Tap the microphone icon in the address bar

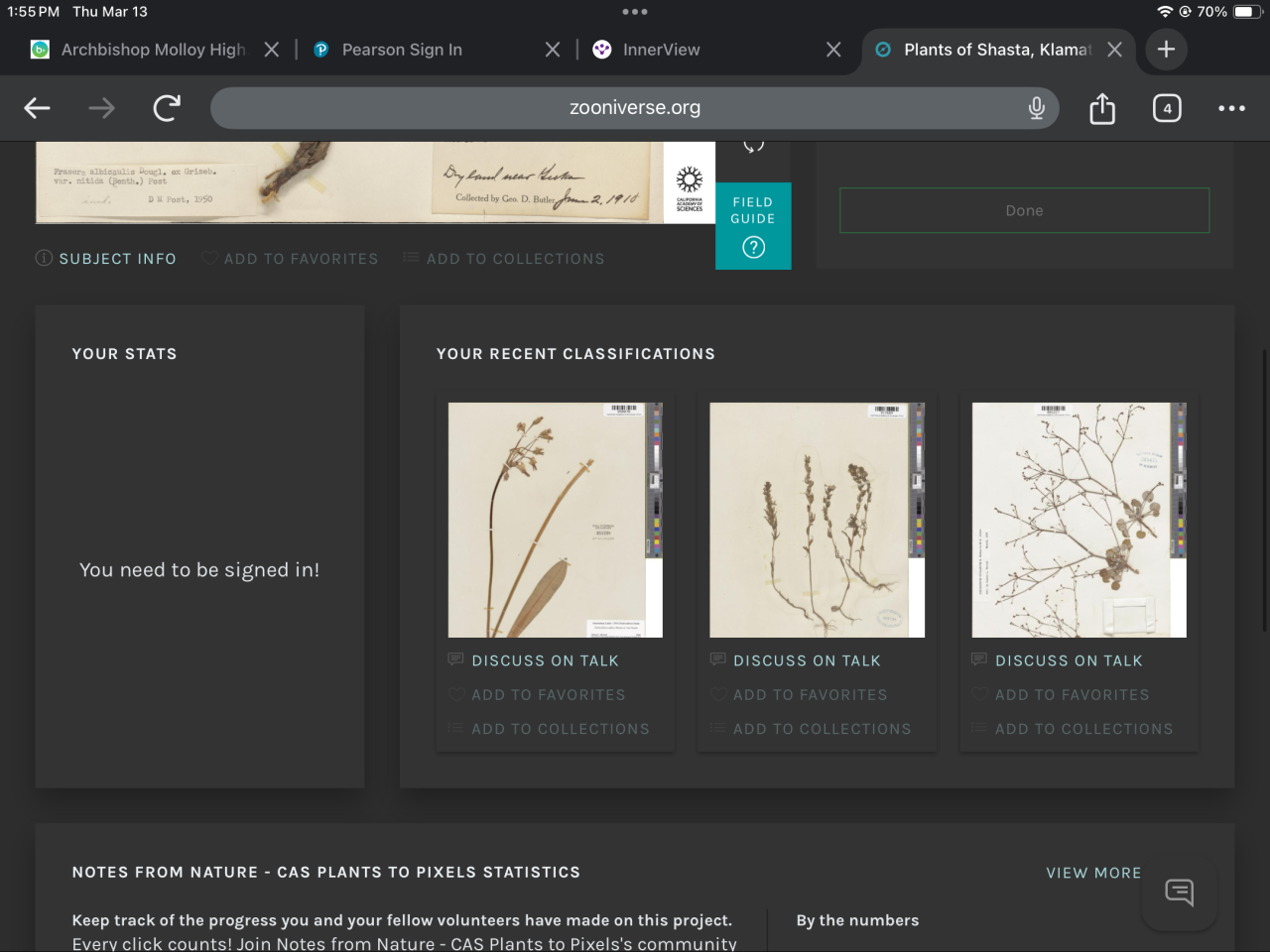(1036, 108)
